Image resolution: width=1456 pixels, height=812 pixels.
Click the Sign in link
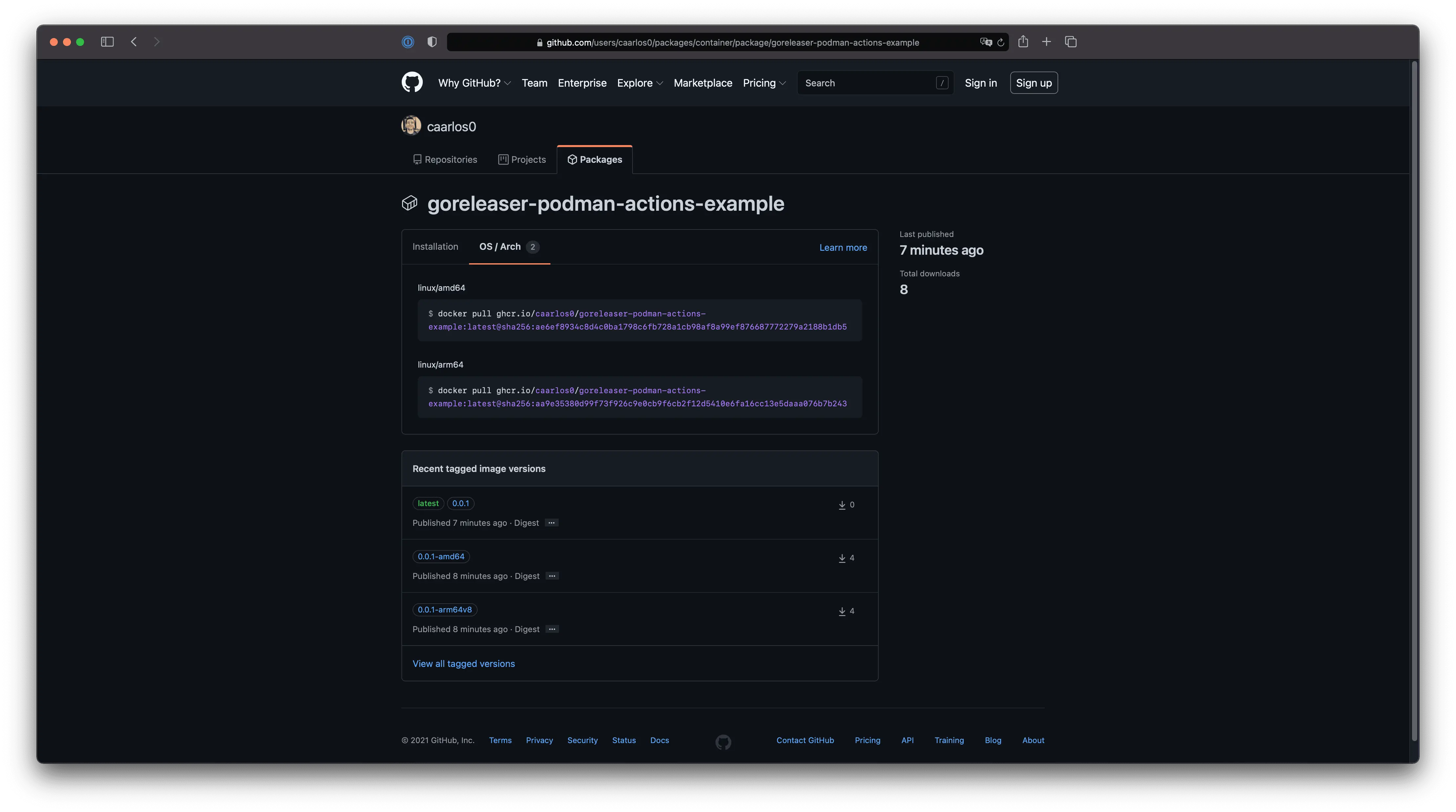click(x=981, y=83)
